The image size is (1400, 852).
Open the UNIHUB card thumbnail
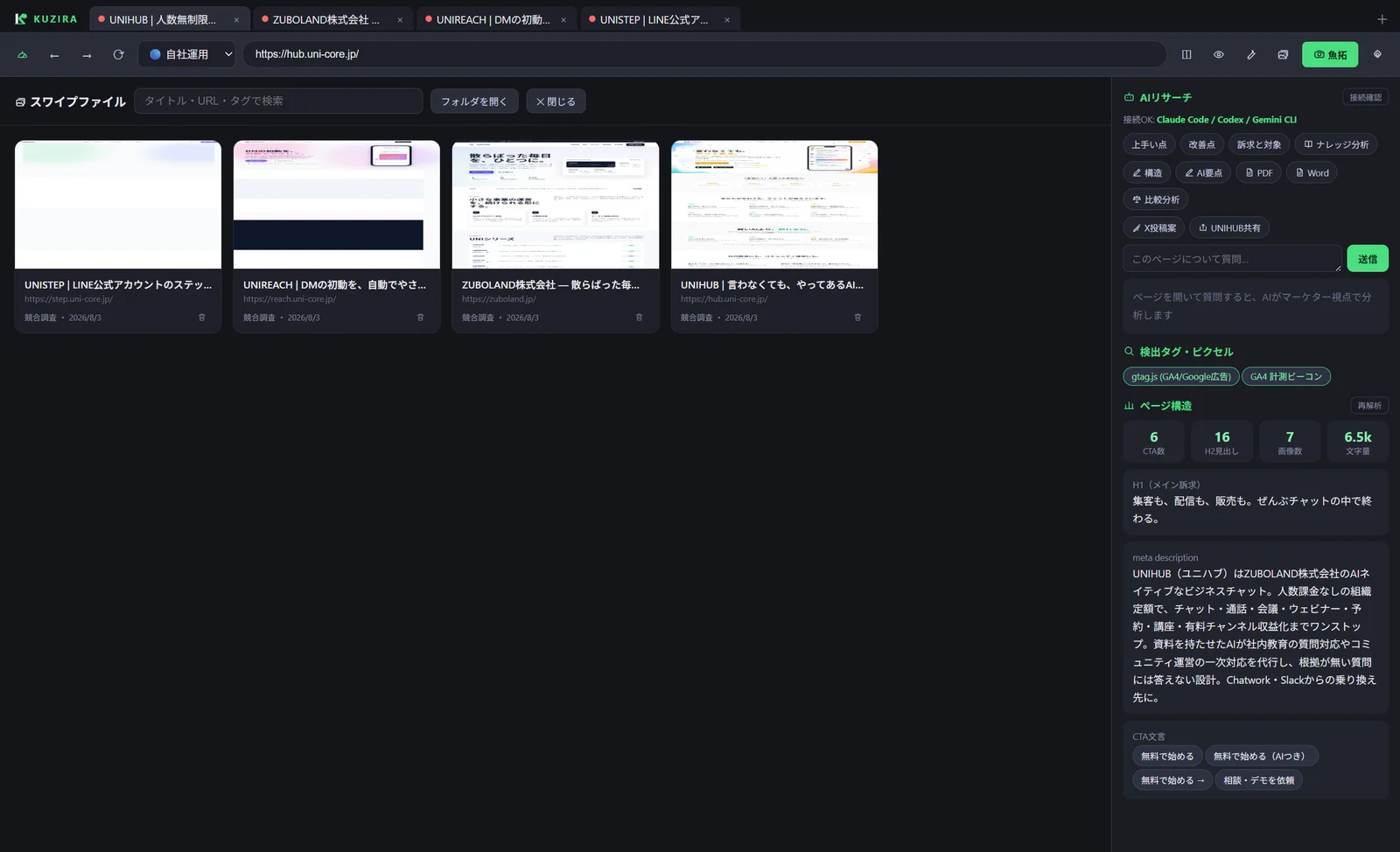pos(774,205)
